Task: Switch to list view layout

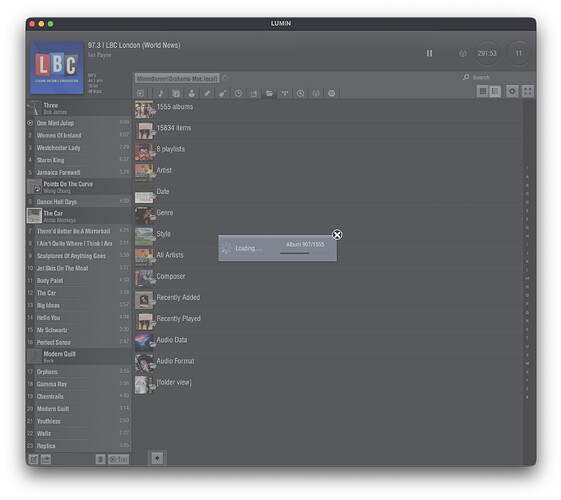Action: pyautogui.click(x=495, y=92)
